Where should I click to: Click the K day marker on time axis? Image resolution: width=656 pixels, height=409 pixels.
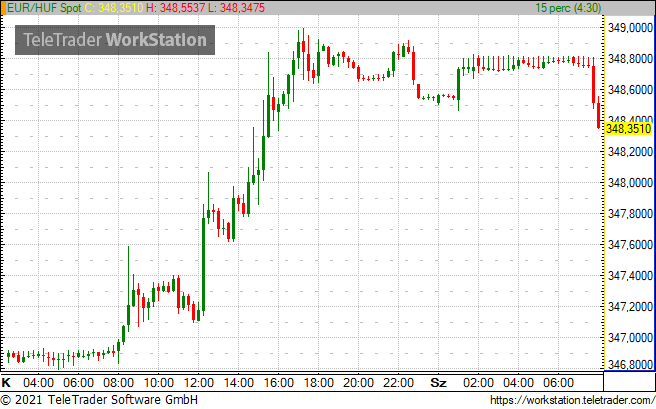[6, 382]
